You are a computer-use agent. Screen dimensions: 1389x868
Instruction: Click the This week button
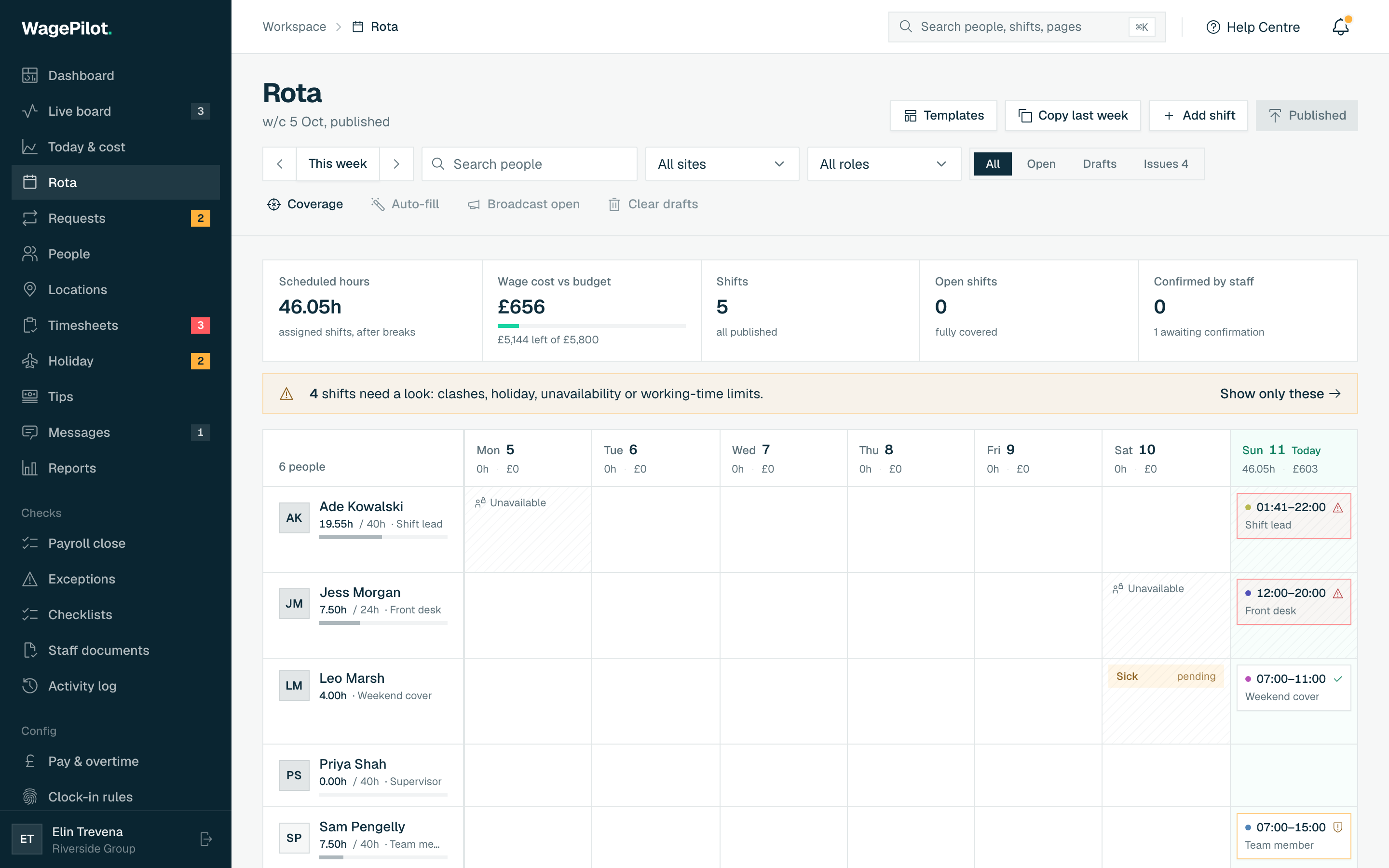[x=338, y=164]
